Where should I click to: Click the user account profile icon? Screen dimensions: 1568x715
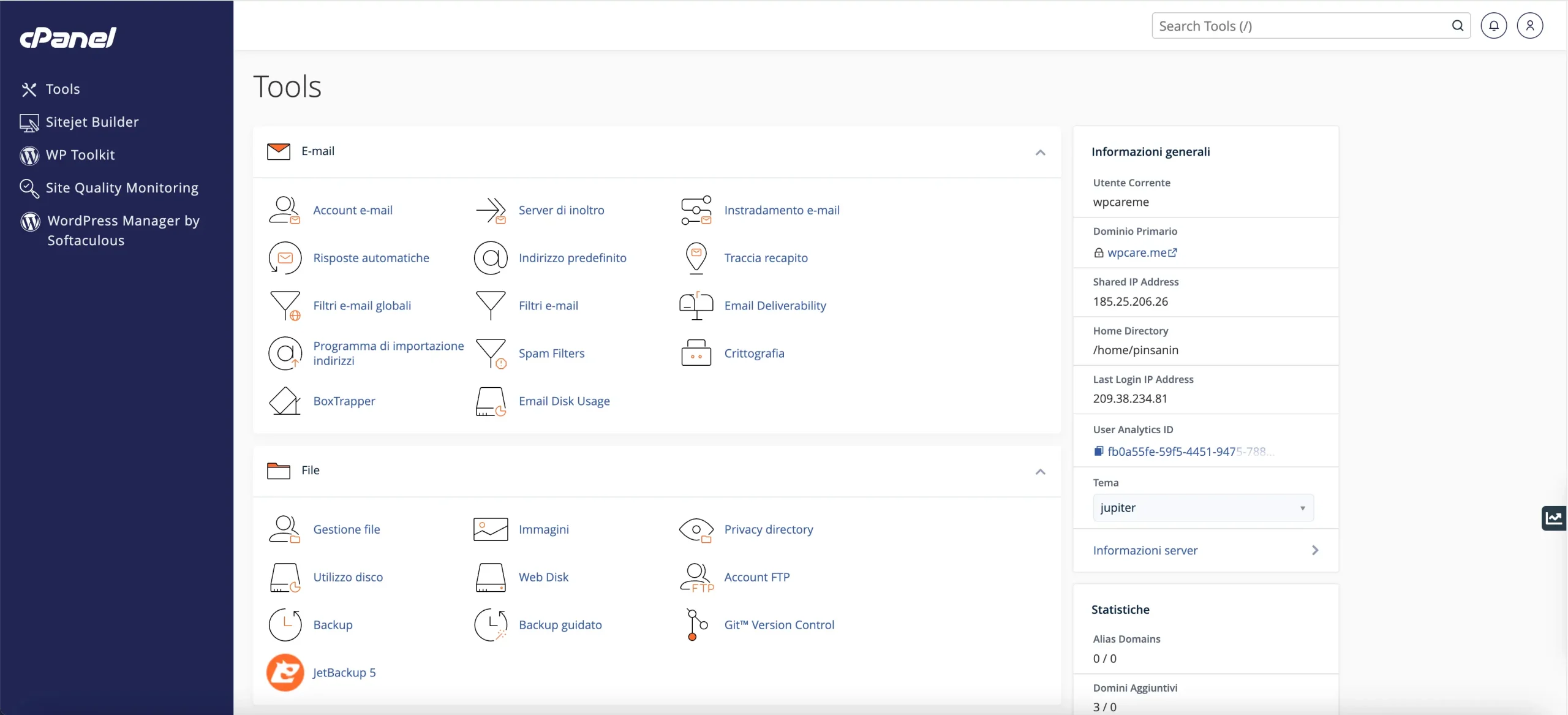click(x=1529, y=26)
